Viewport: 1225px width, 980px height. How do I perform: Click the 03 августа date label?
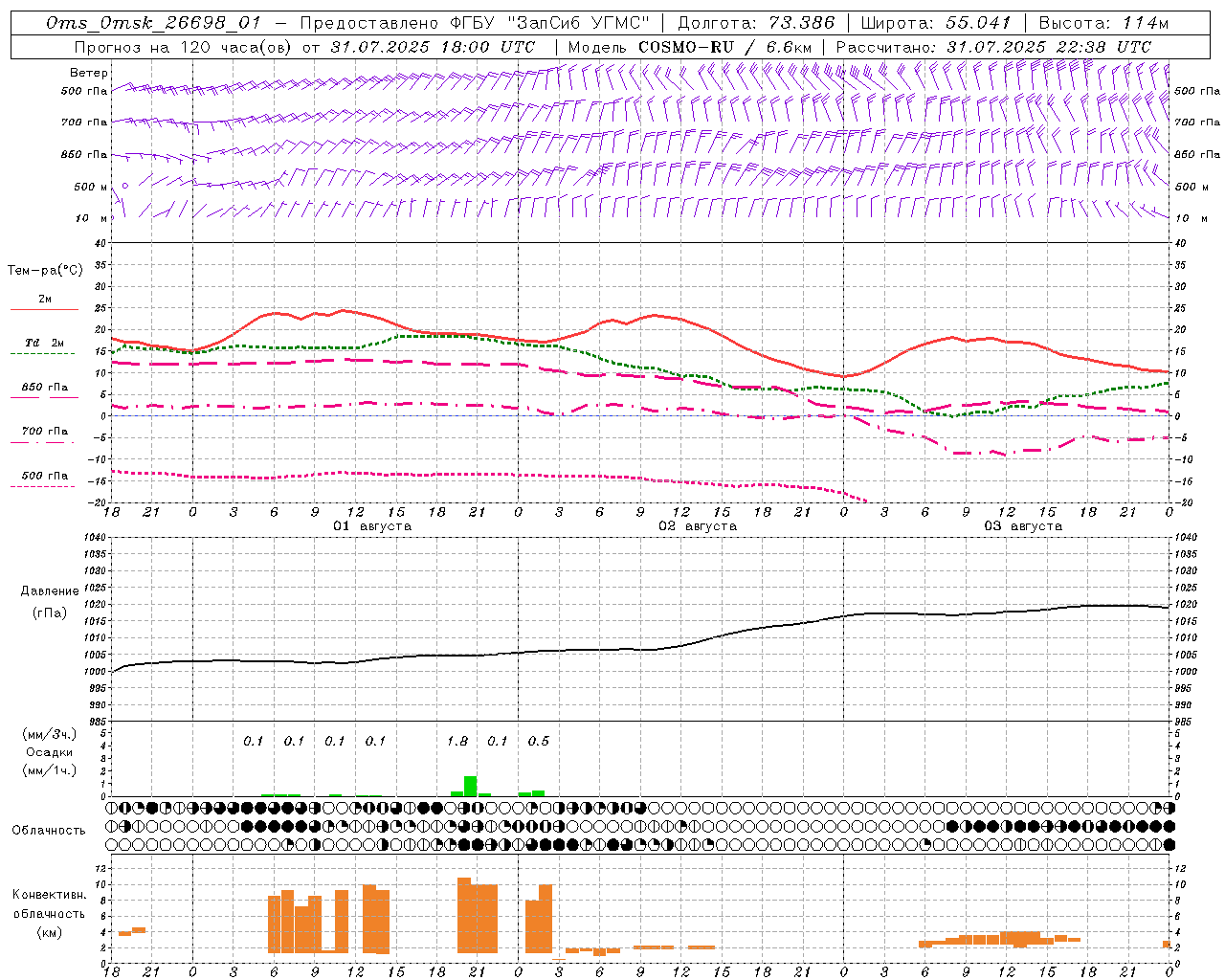(1023, 526)
